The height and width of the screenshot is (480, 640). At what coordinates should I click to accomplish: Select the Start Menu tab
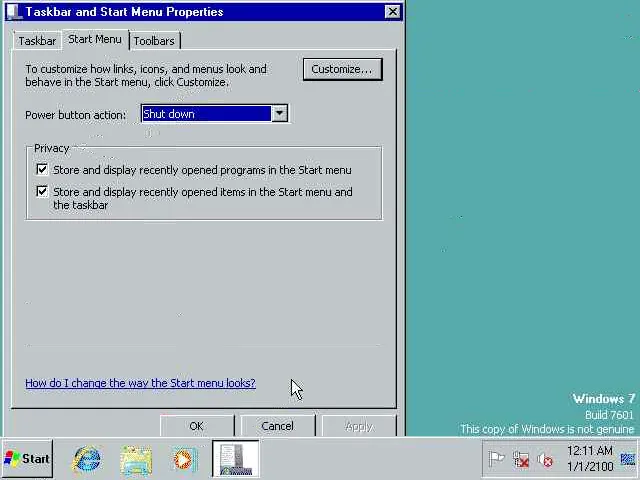point(95,39)
